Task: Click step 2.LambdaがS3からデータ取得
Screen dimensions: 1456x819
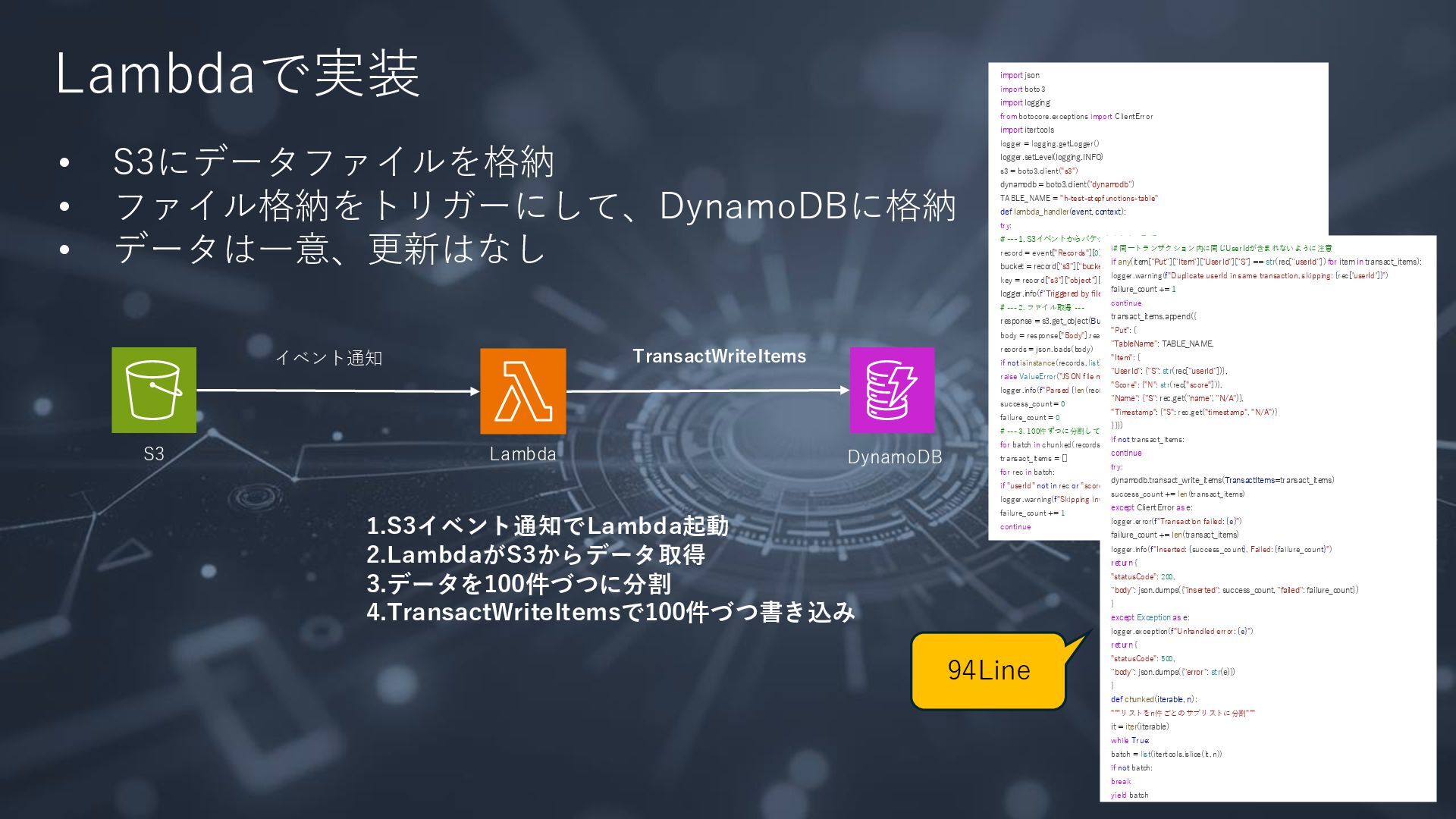Action: point(536,554)
